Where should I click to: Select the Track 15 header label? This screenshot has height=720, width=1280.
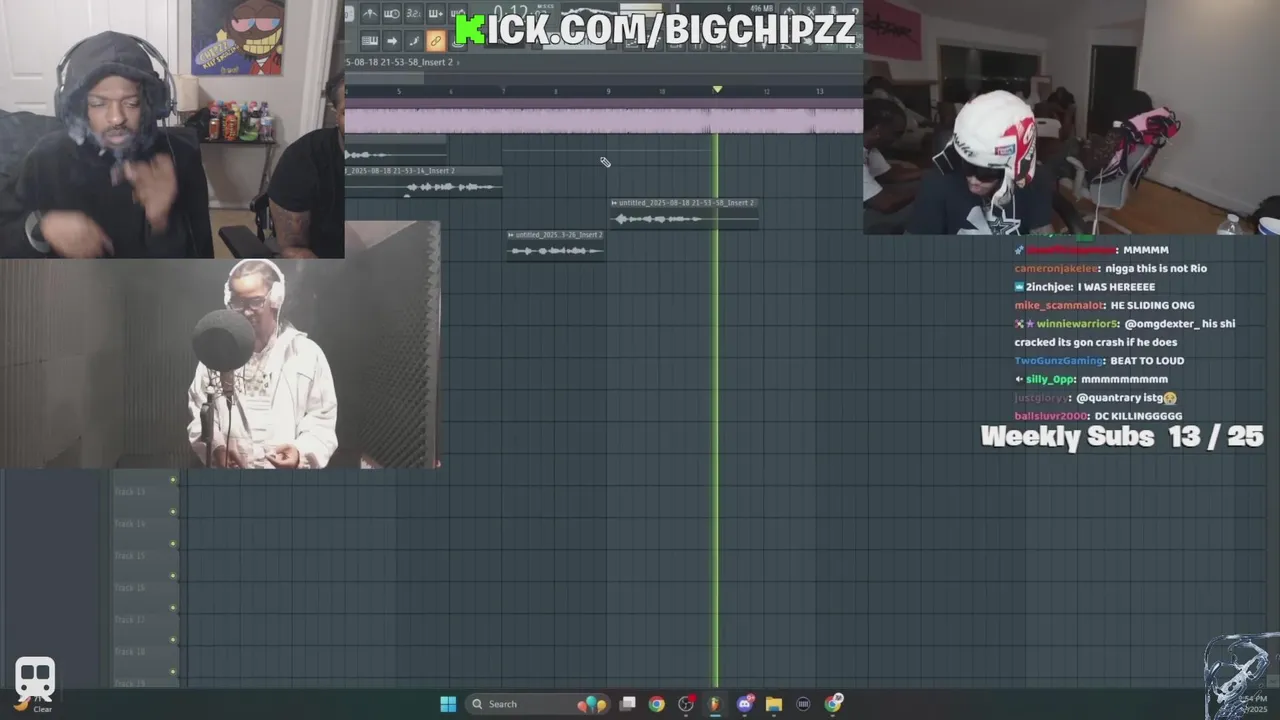[130, 555]
